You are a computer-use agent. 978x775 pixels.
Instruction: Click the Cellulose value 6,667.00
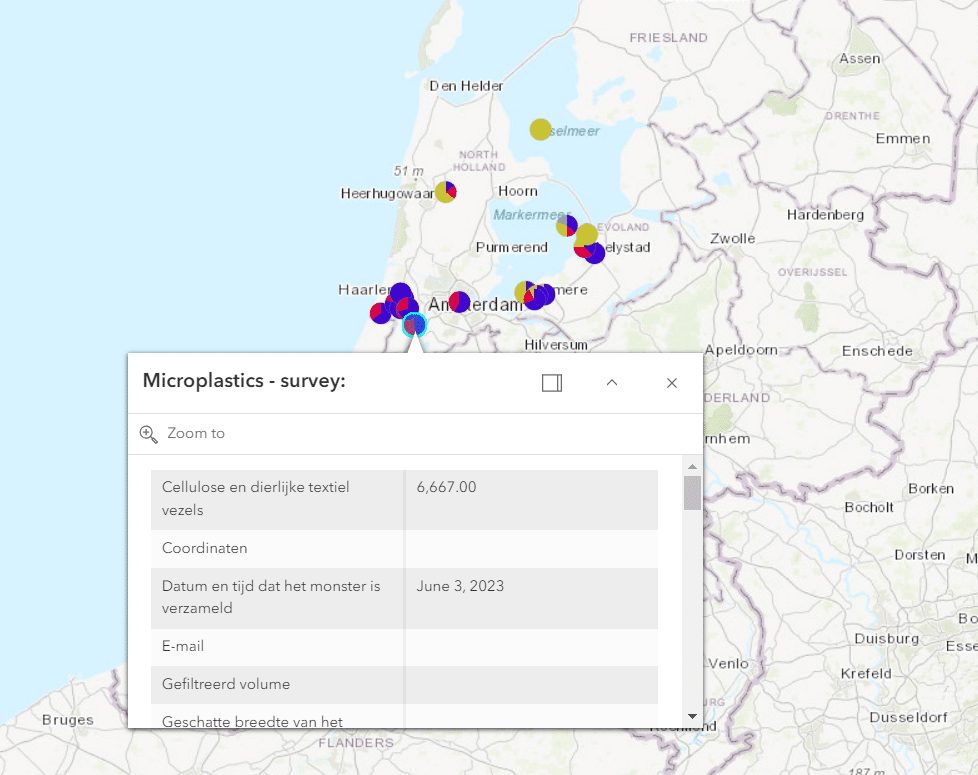click(446, 488)
